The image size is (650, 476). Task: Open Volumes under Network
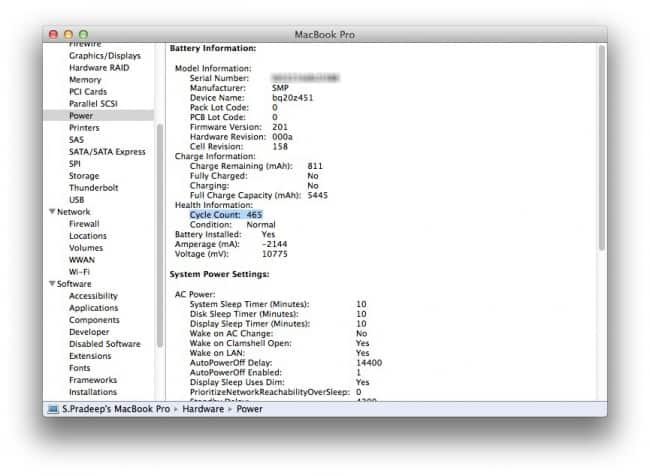(86, 248)
